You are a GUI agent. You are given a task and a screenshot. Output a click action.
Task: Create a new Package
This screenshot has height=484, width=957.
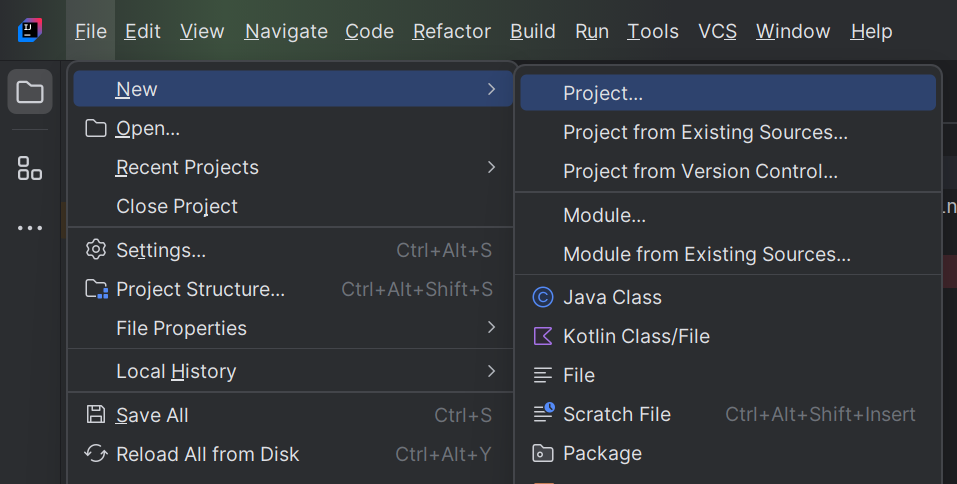pyautogui.click(x=602, y=453)
